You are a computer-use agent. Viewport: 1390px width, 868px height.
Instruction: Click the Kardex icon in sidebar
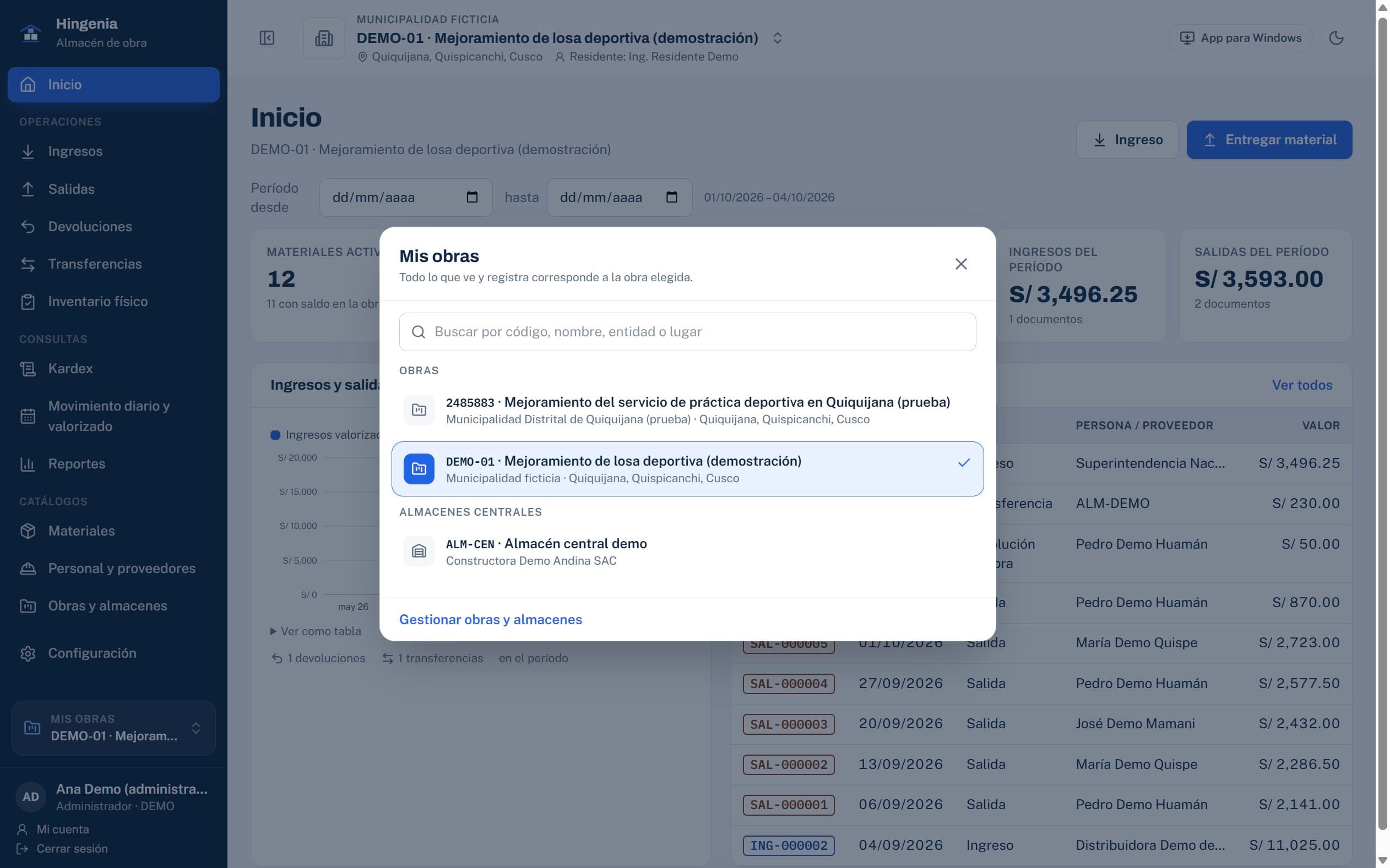28,369
